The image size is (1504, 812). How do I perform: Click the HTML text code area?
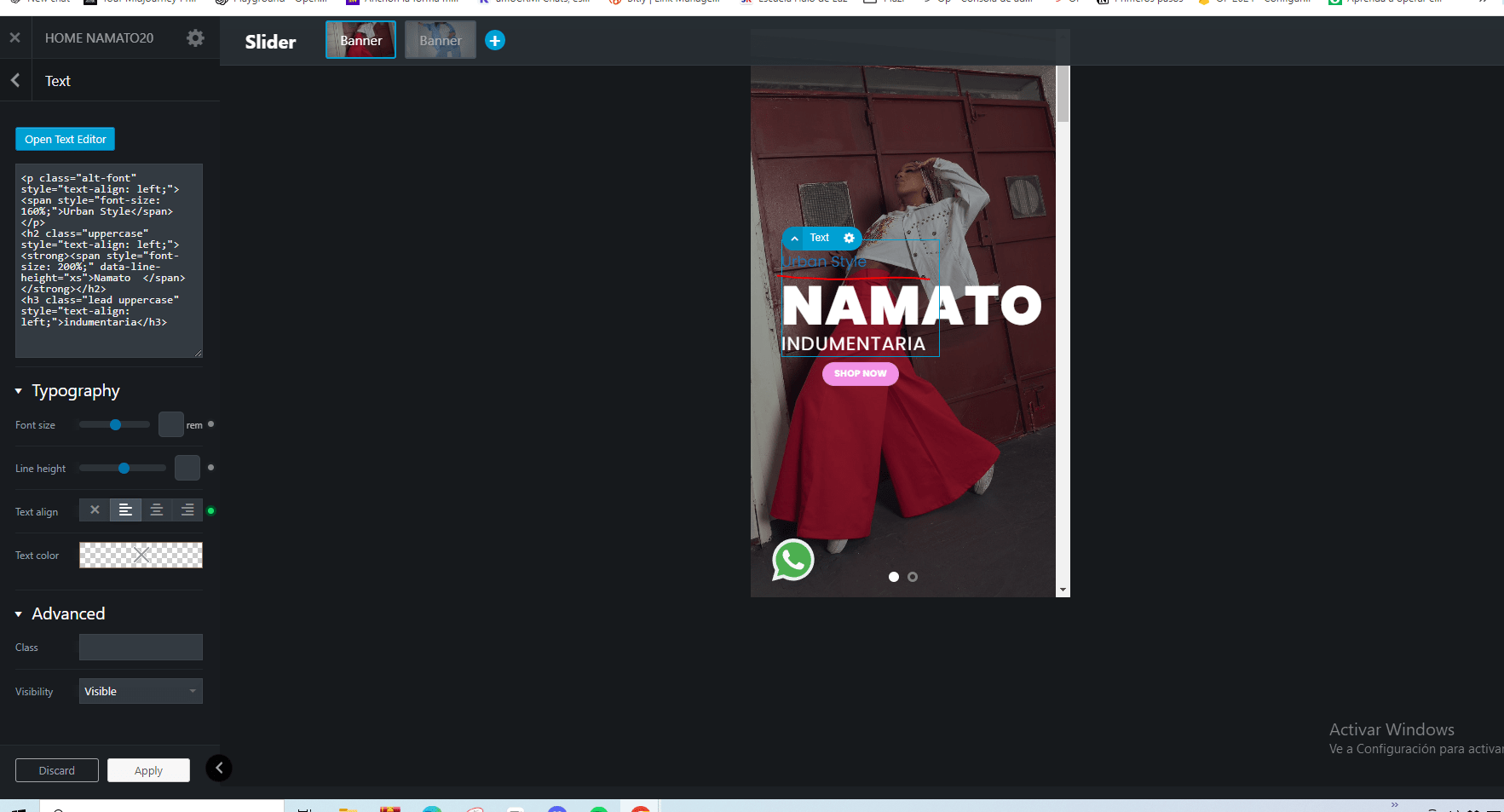point(109,261)
